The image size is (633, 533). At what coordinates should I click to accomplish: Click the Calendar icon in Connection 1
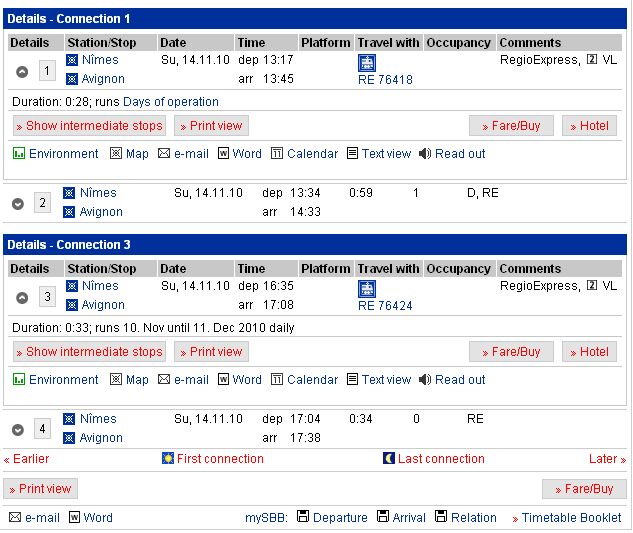tap(277, 153)
